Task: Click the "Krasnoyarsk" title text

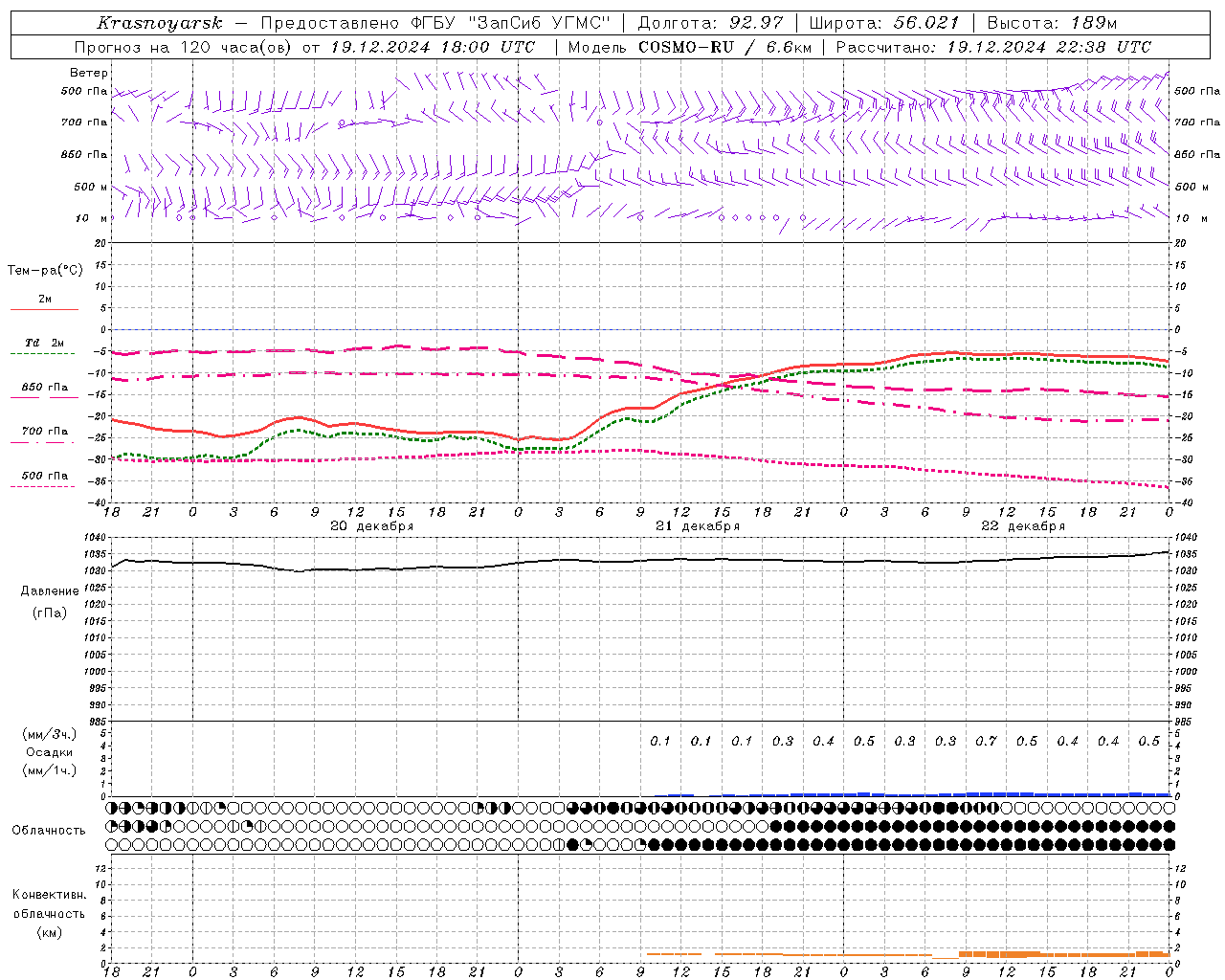Action: point(159,24)
